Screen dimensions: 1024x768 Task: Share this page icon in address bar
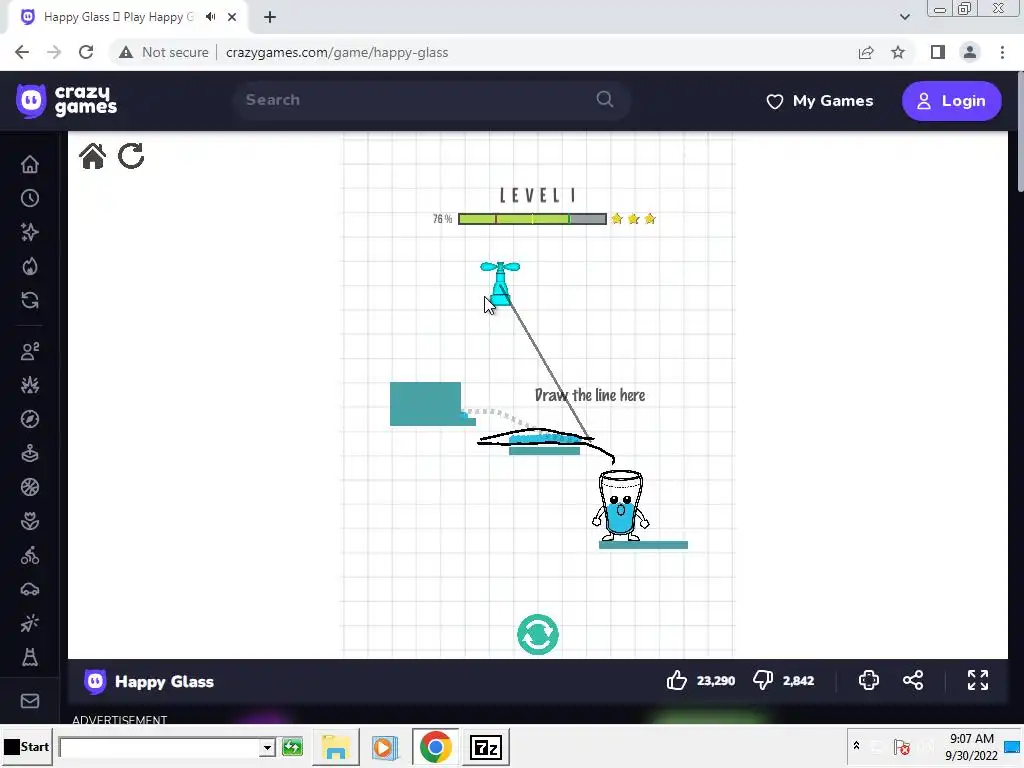tap(866, 52)
